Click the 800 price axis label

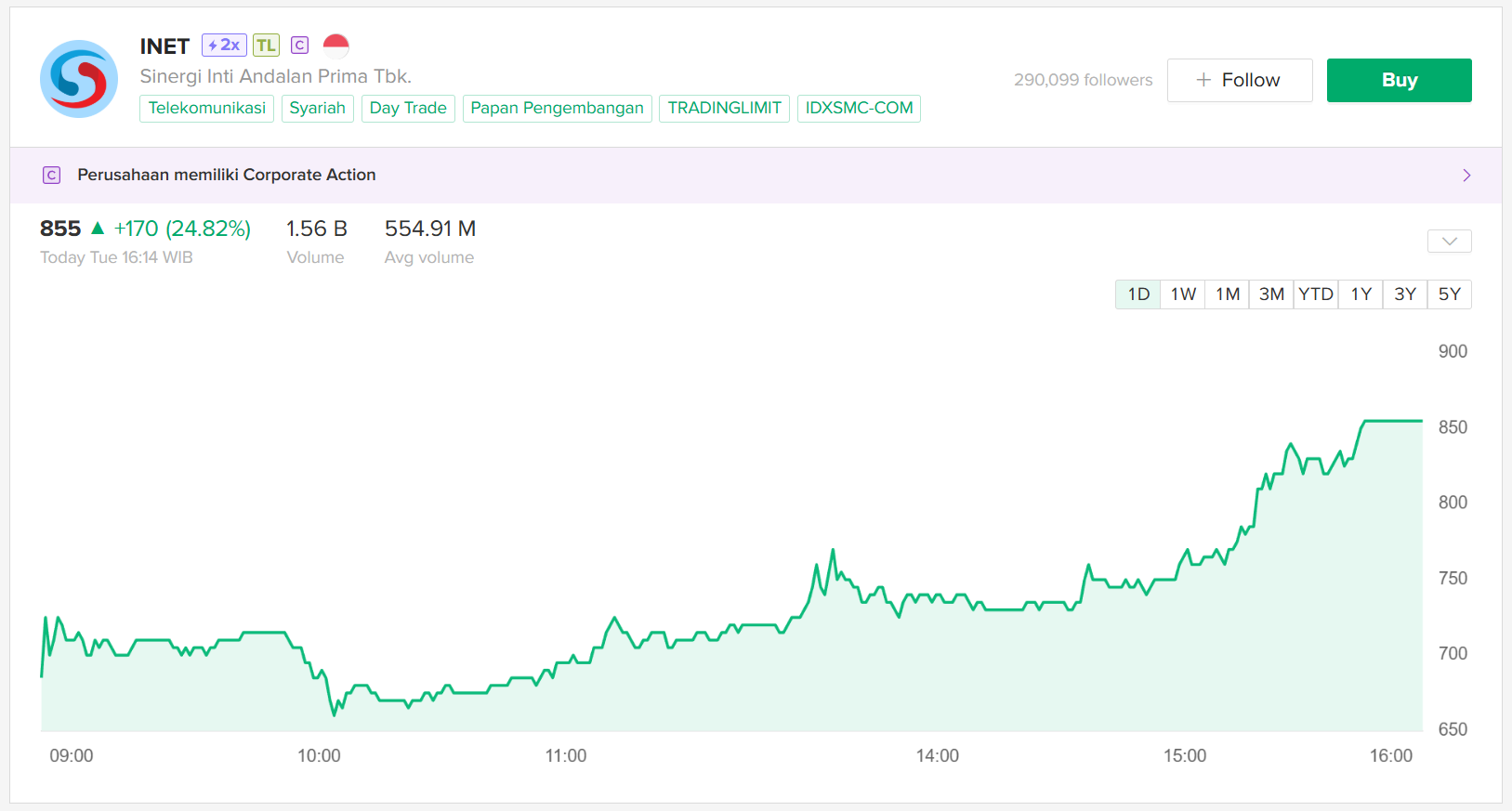(1453, 503)
